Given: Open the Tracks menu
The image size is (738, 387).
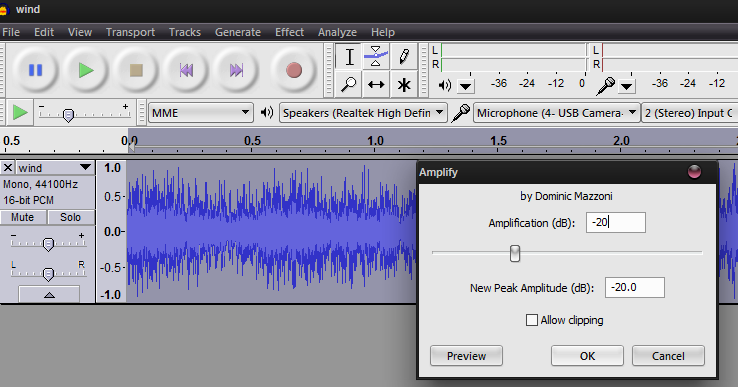Looking at the screenshot, I should 185,32.
